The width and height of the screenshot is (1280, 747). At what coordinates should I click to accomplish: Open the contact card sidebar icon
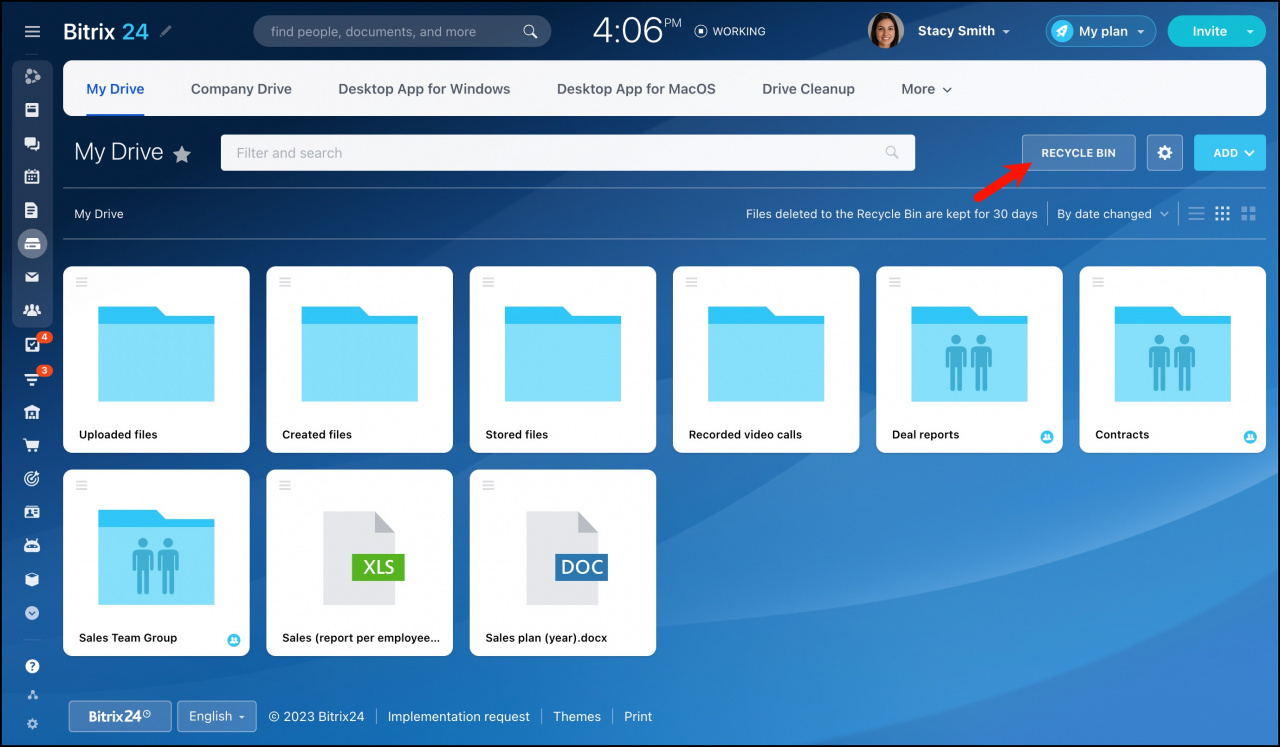coord(32,512)
